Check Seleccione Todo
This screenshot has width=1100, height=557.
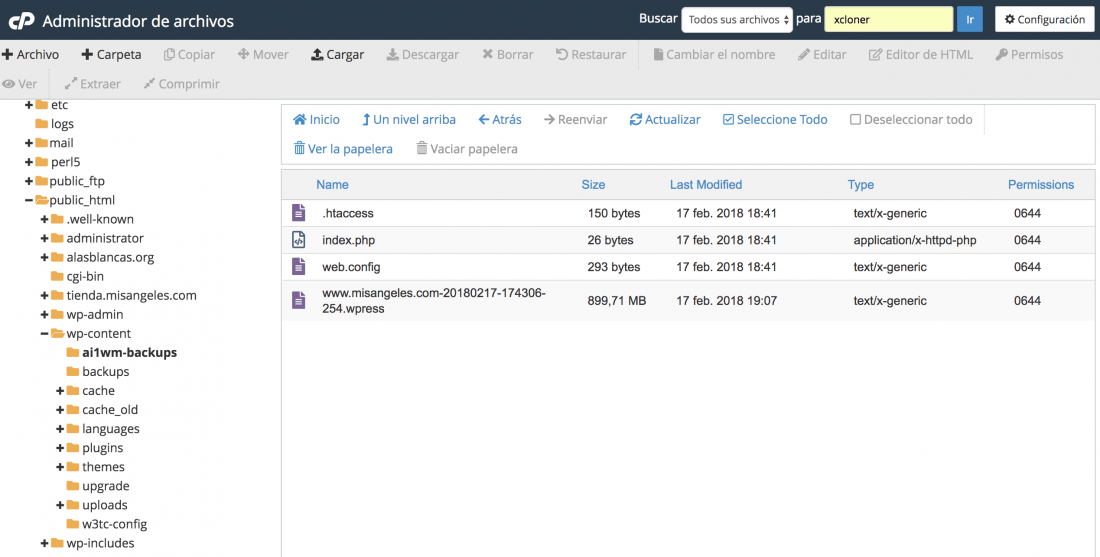click(775, 120)
